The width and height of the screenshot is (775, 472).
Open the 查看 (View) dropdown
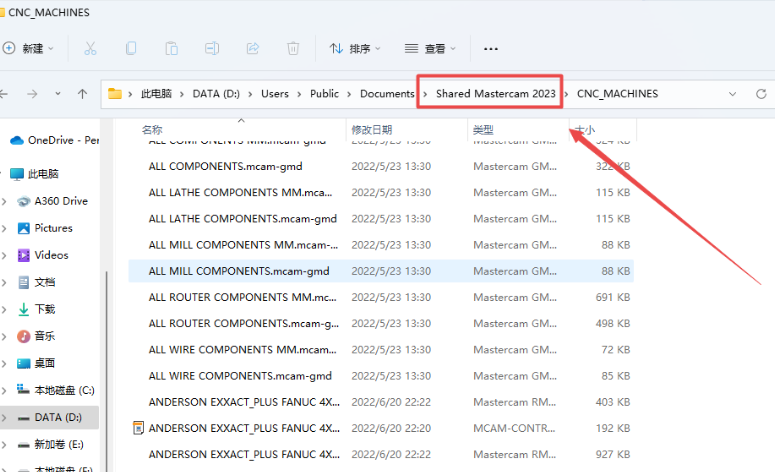click(x=429, y=48)
